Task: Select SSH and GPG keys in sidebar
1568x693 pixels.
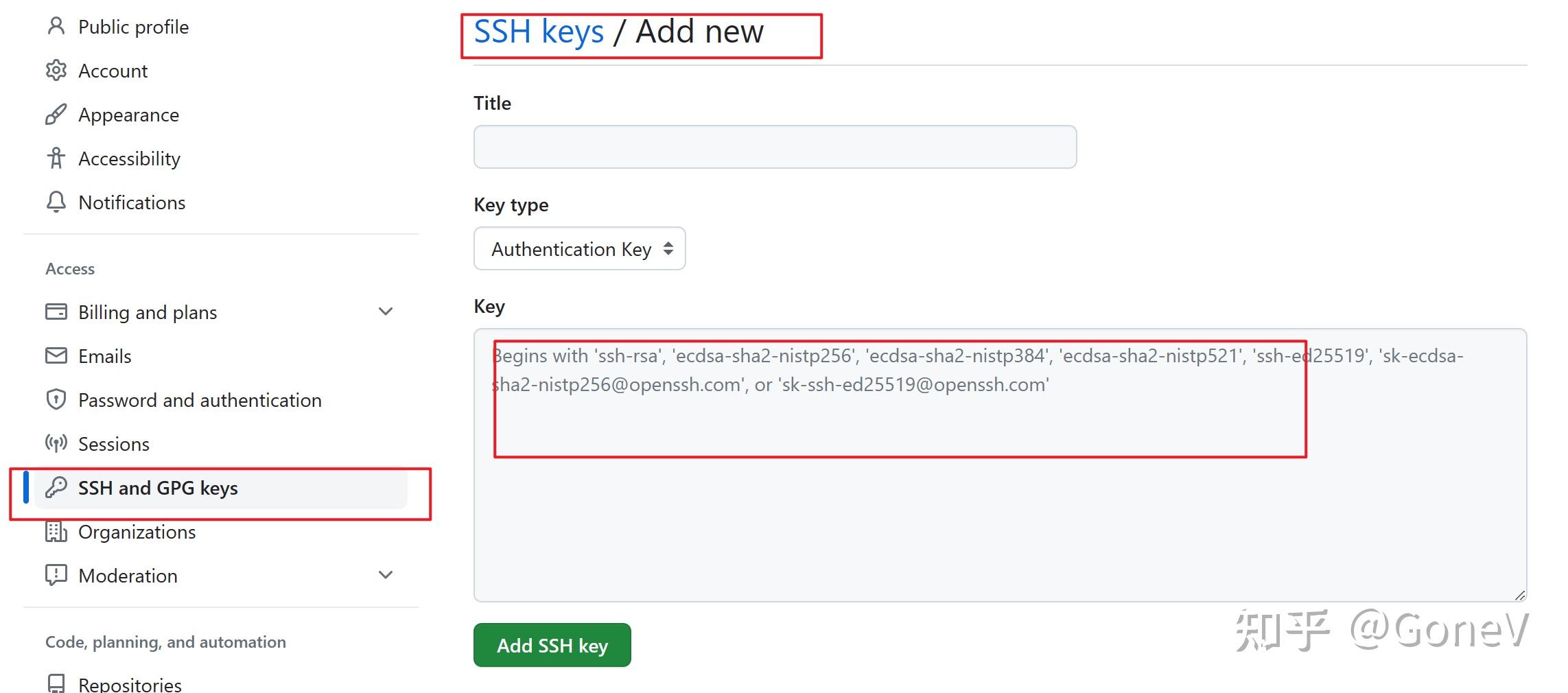Action: tap(159, 488)
